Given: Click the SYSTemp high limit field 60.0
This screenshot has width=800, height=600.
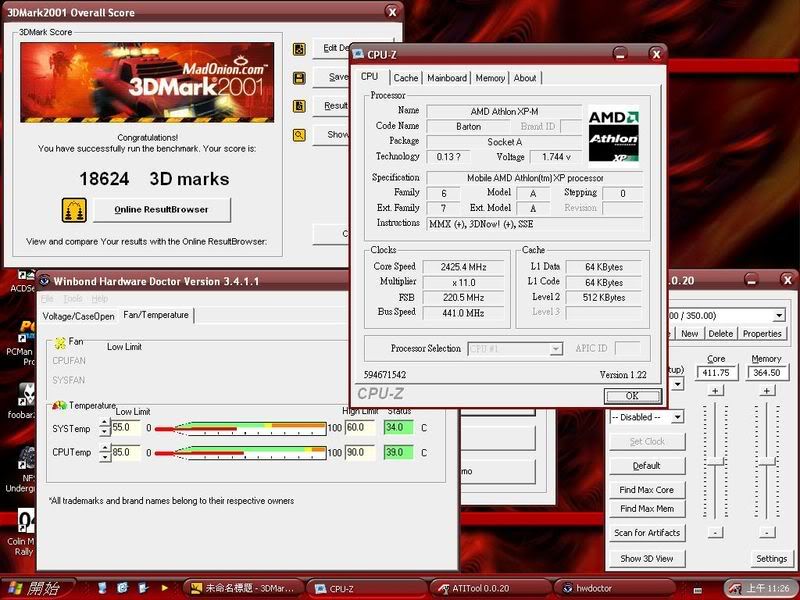Looking at the screenshot, I should tap(360, 428).
